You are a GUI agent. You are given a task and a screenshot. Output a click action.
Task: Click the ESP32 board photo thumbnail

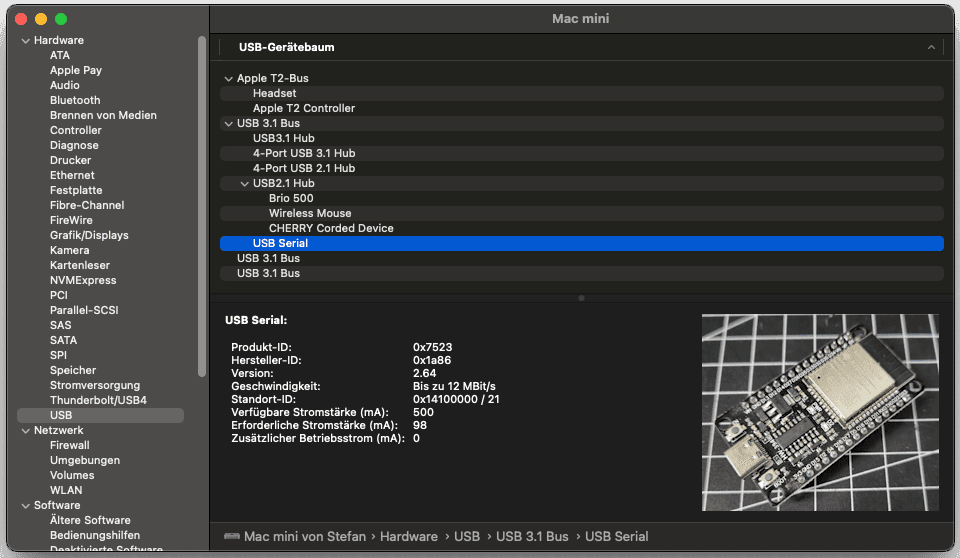coord(820,413)
